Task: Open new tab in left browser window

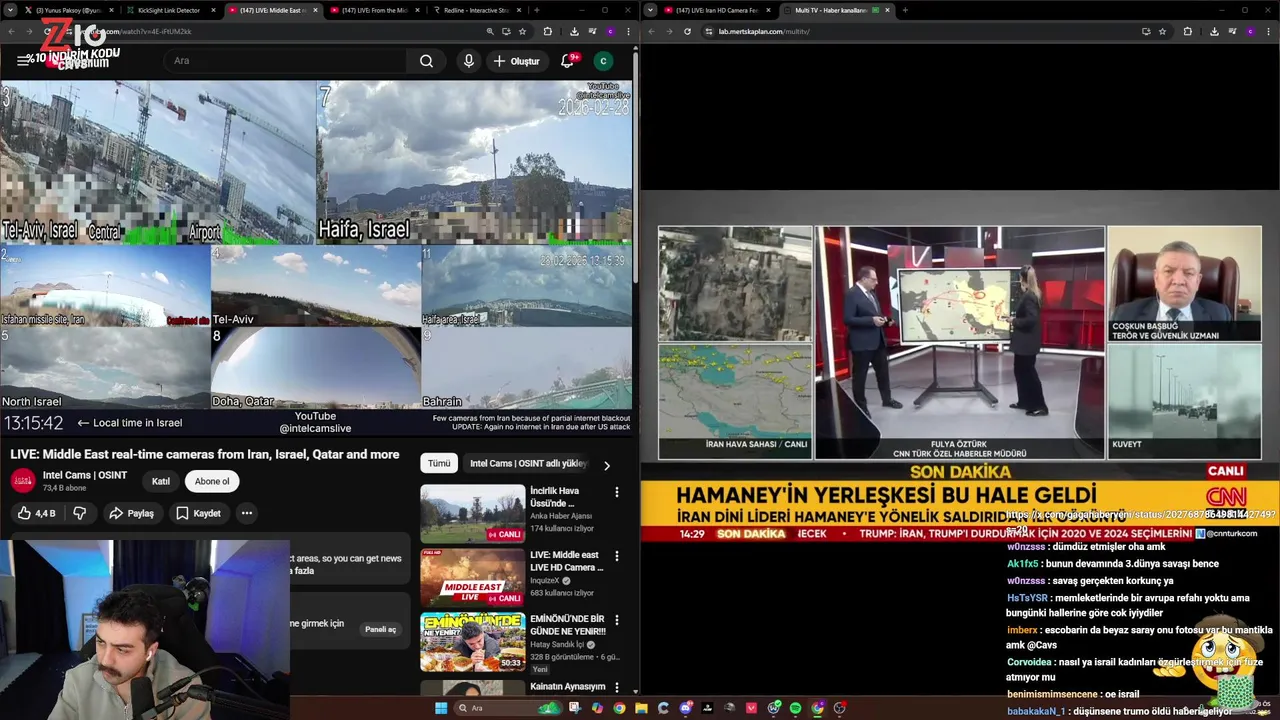Action: [x=537, y=10]
